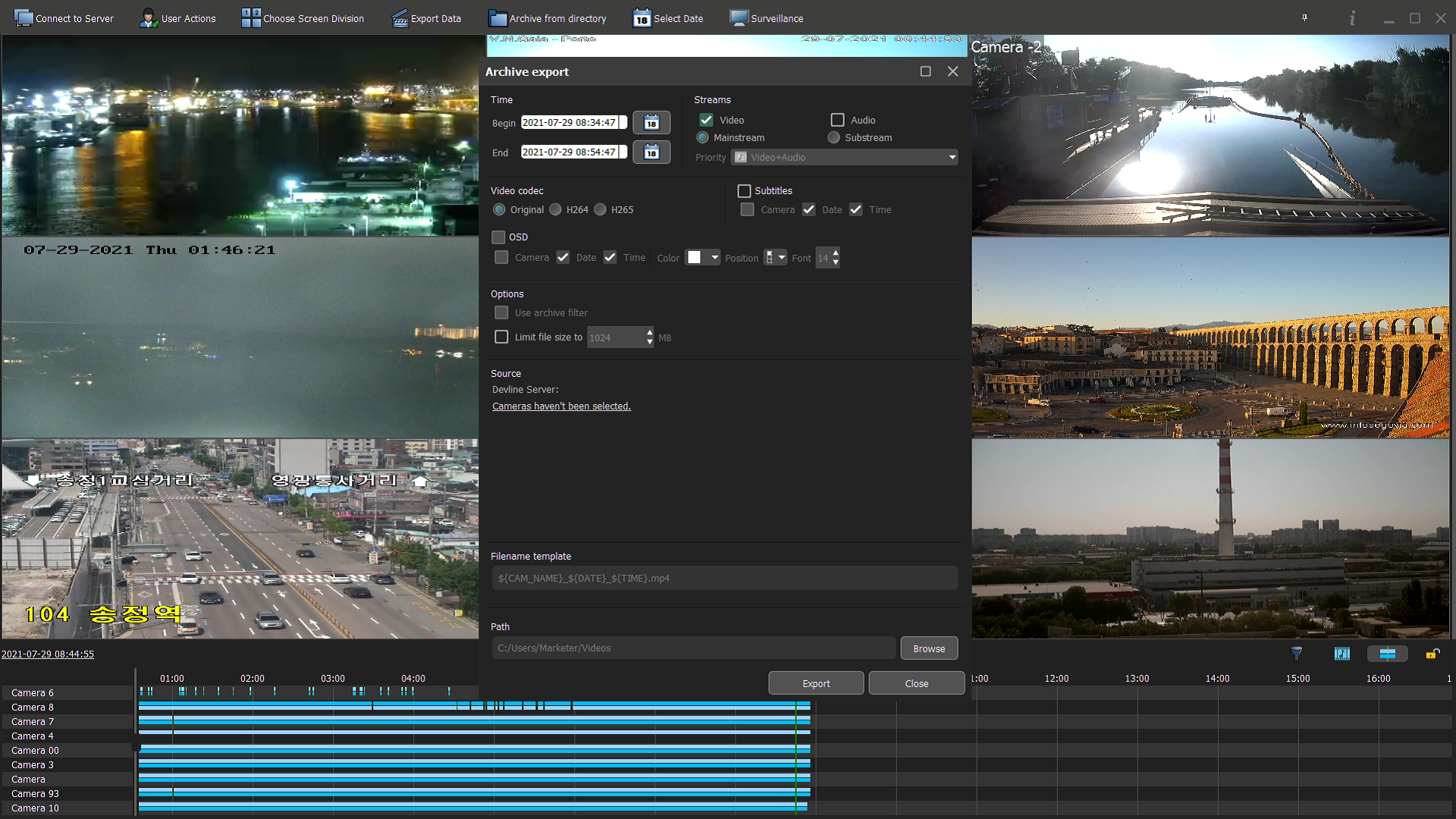Click the white OSD color swatch

tap(694, 258)
